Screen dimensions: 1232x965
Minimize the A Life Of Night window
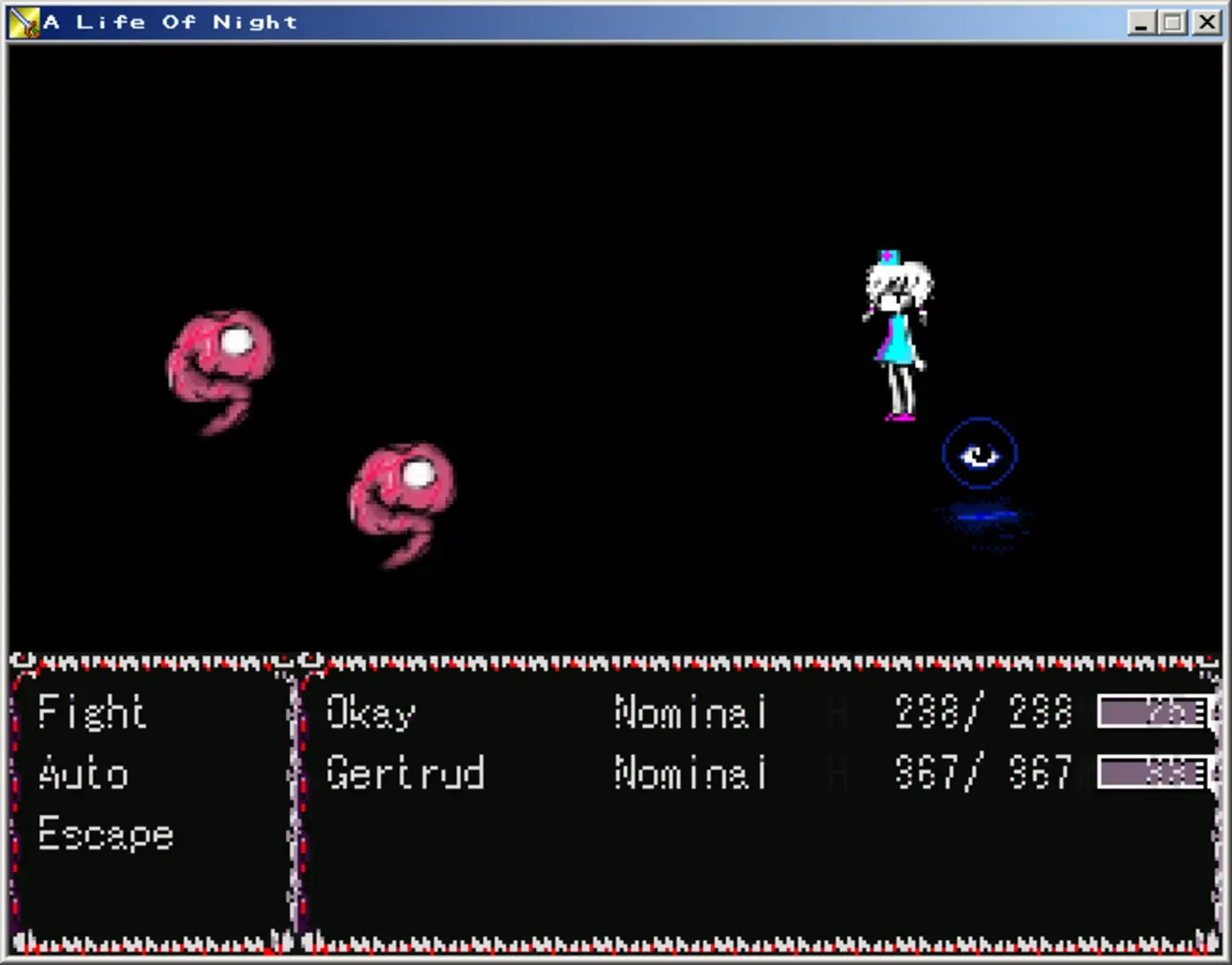point(1141,22)
